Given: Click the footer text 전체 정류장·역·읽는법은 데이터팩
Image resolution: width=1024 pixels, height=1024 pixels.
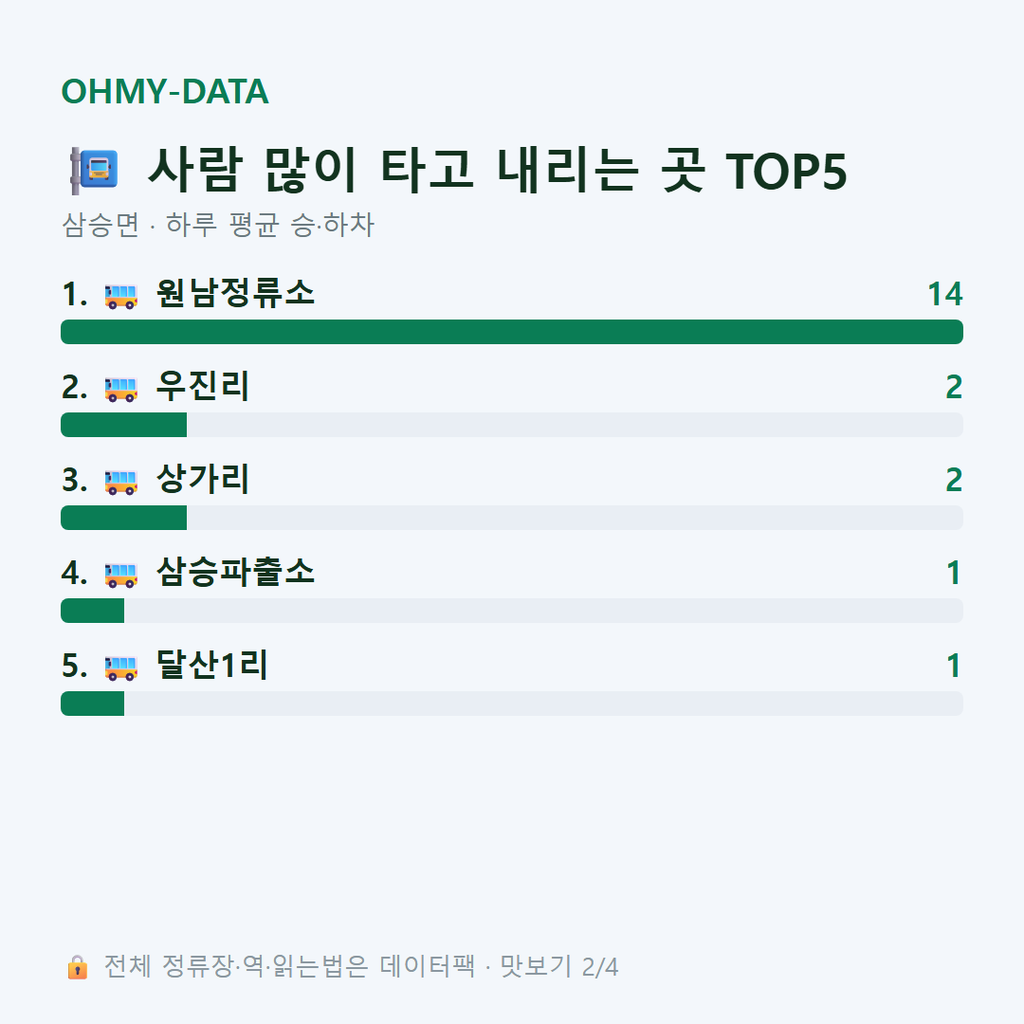Looking at the screenshot, I should (289, 967).
